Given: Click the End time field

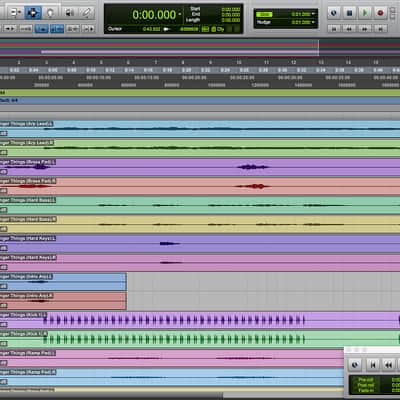Looking at the screenshot, I should tap(231, 15).
